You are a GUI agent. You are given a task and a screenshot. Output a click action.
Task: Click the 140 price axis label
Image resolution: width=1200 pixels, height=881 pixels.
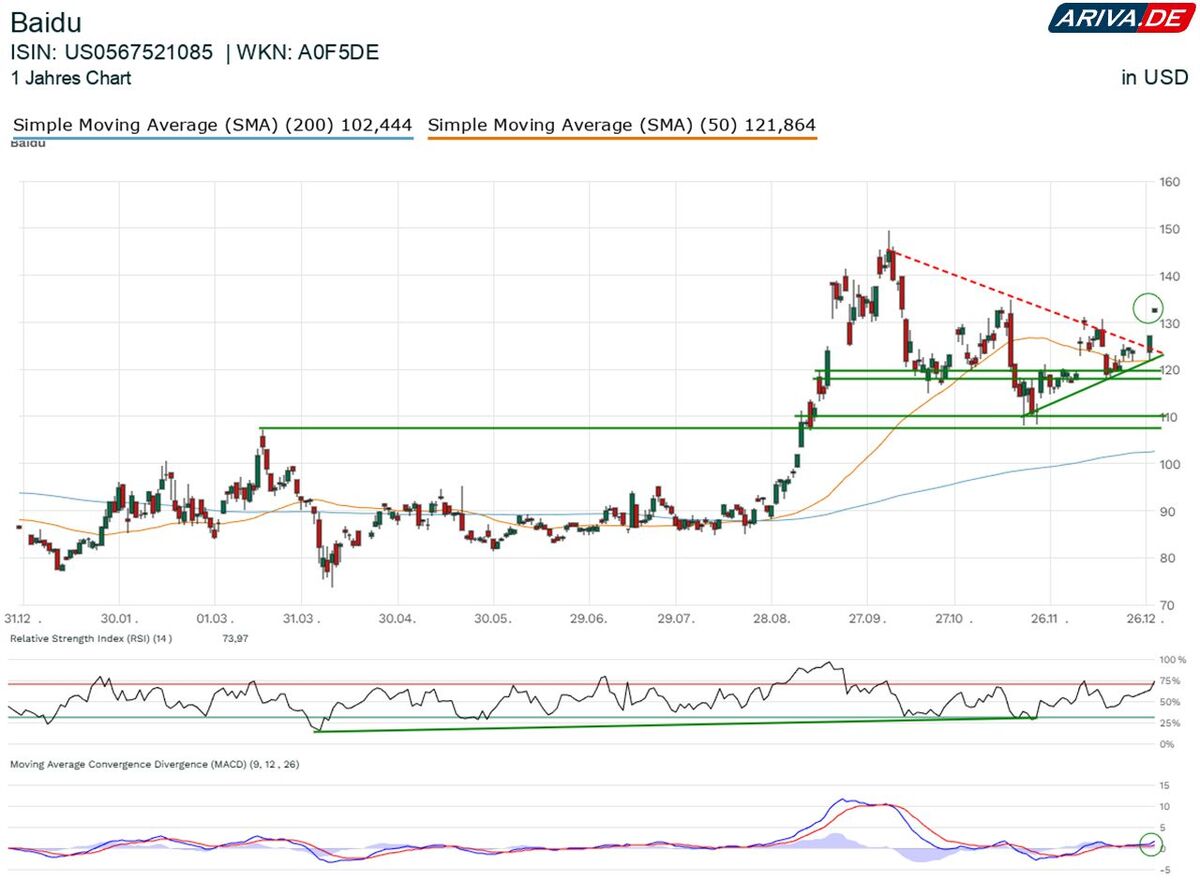[1171, 276]
